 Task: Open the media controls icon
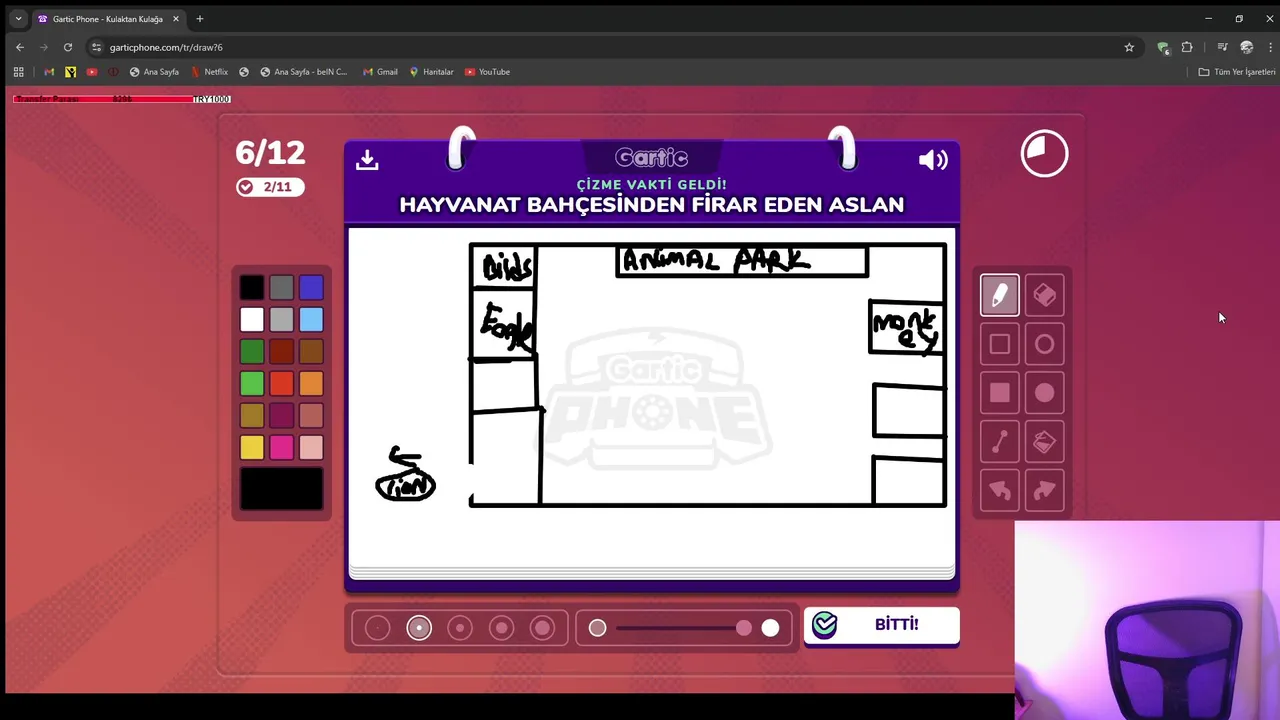click(1222, 47)
